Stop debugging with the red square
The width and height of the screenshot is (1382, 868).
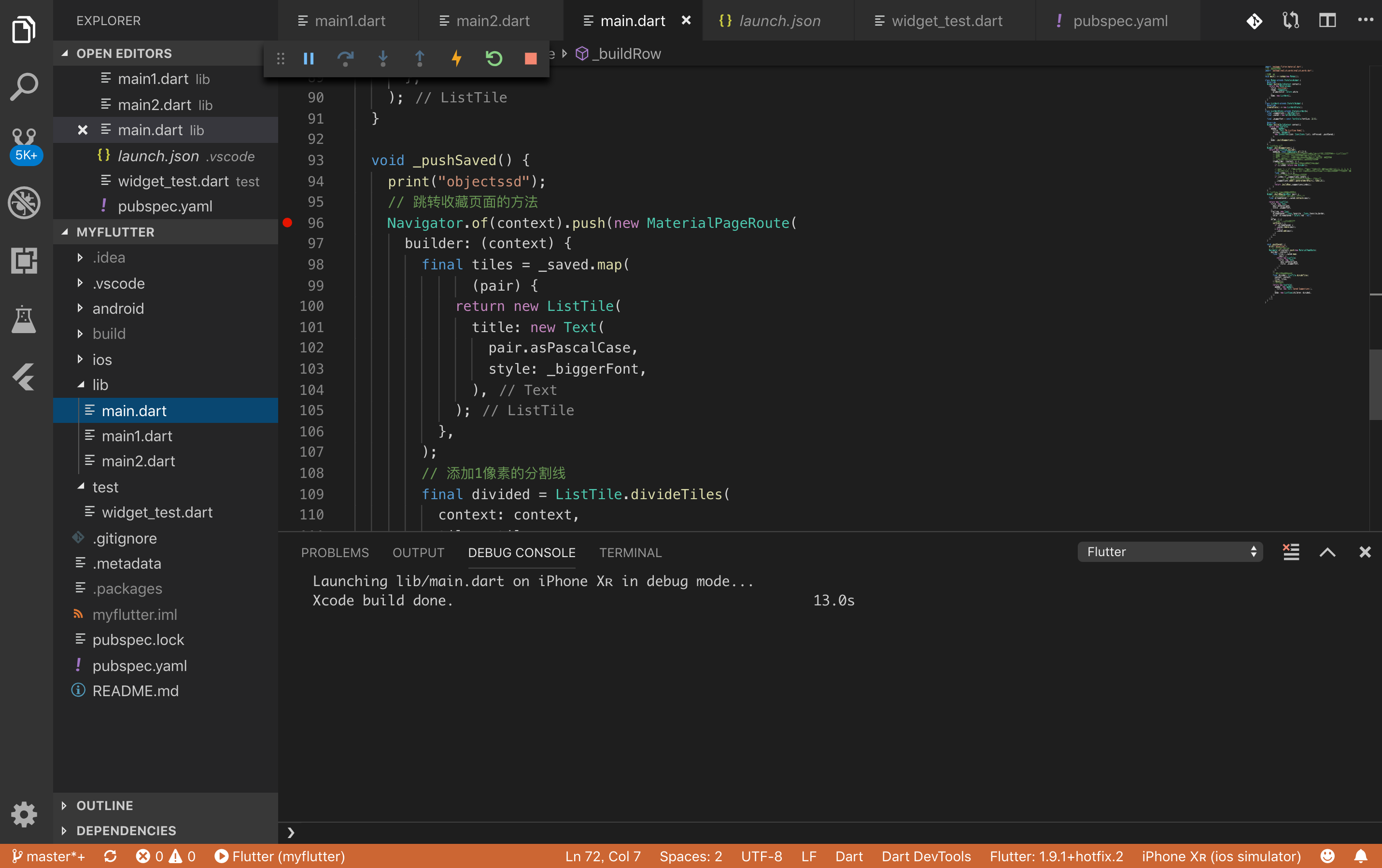click(530, 58)
